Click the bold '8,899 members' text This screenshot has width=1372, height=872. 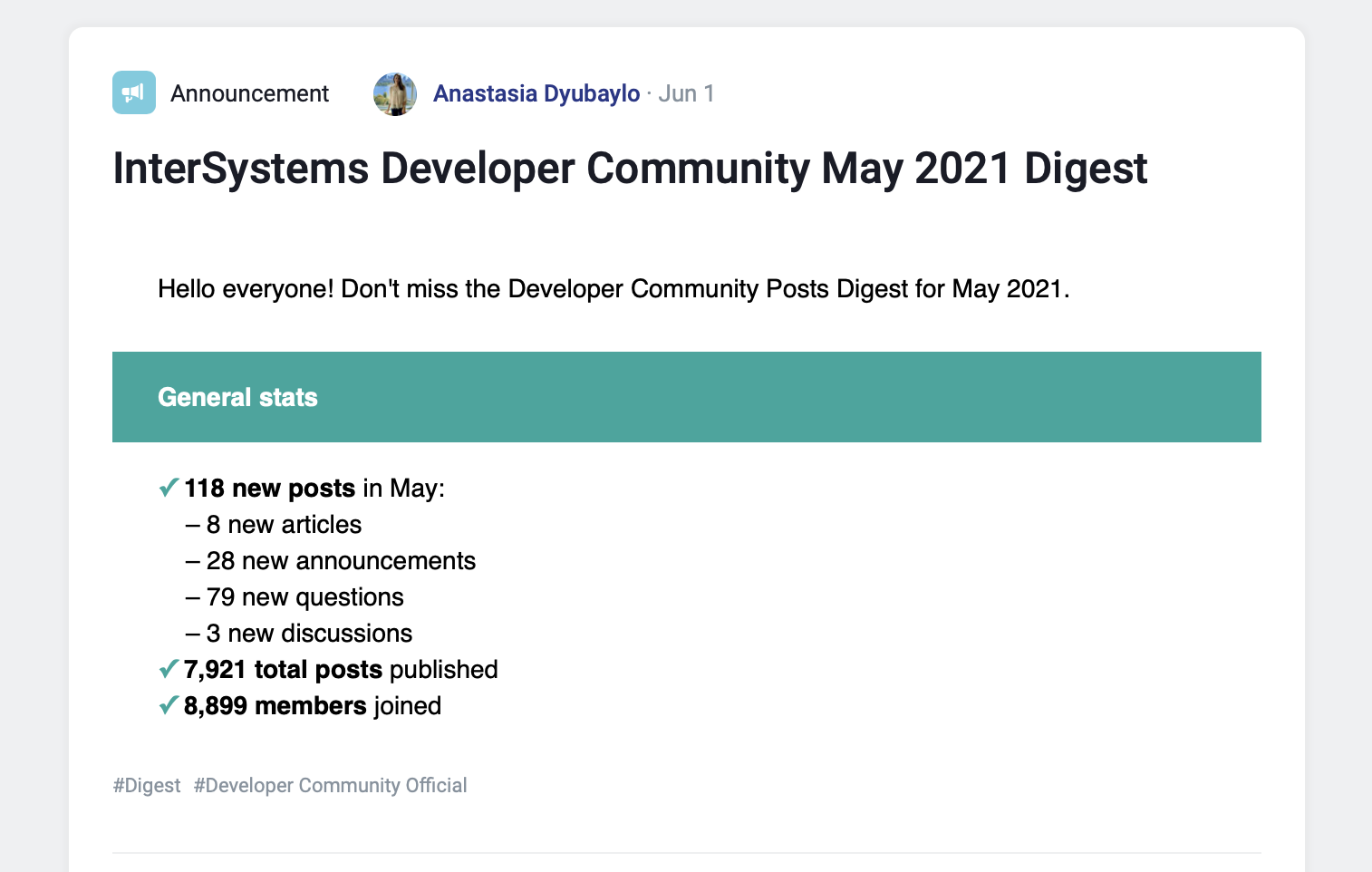coord(275,706)
